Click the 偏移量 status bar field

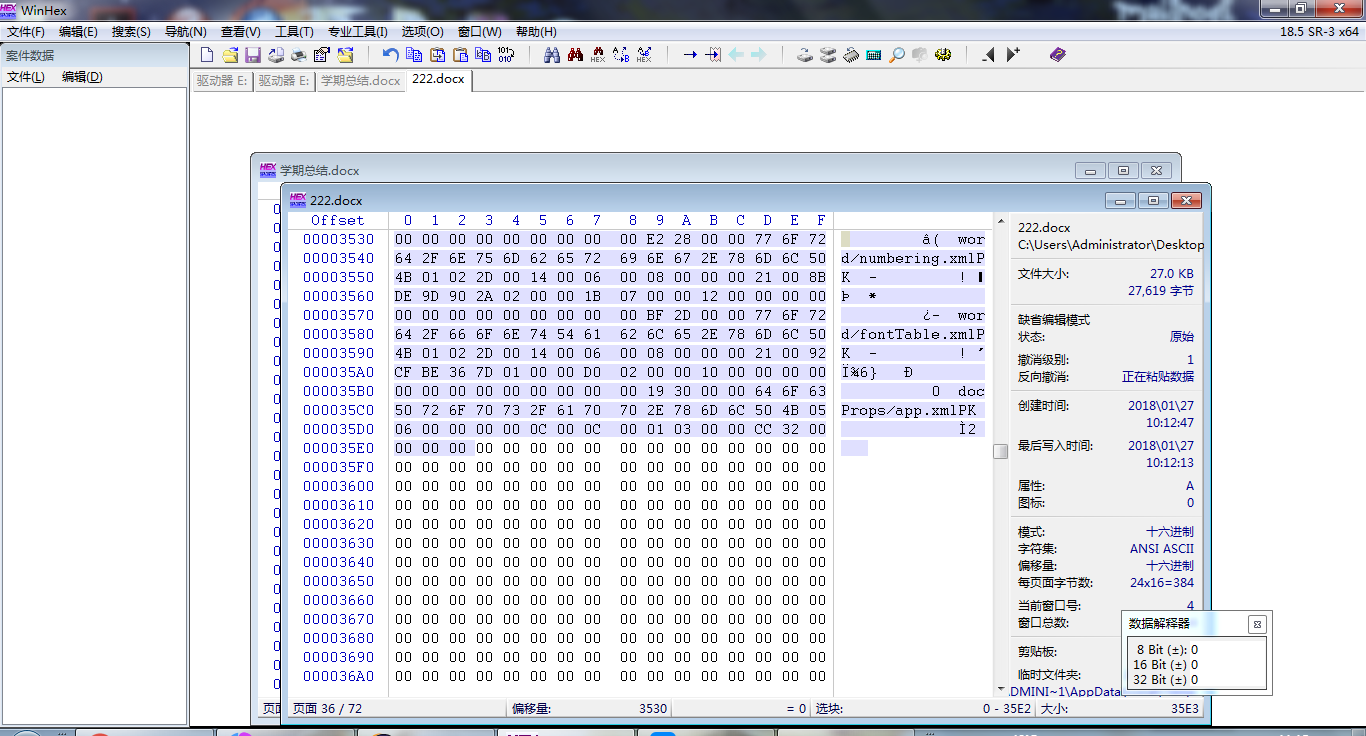click(589, 708)
